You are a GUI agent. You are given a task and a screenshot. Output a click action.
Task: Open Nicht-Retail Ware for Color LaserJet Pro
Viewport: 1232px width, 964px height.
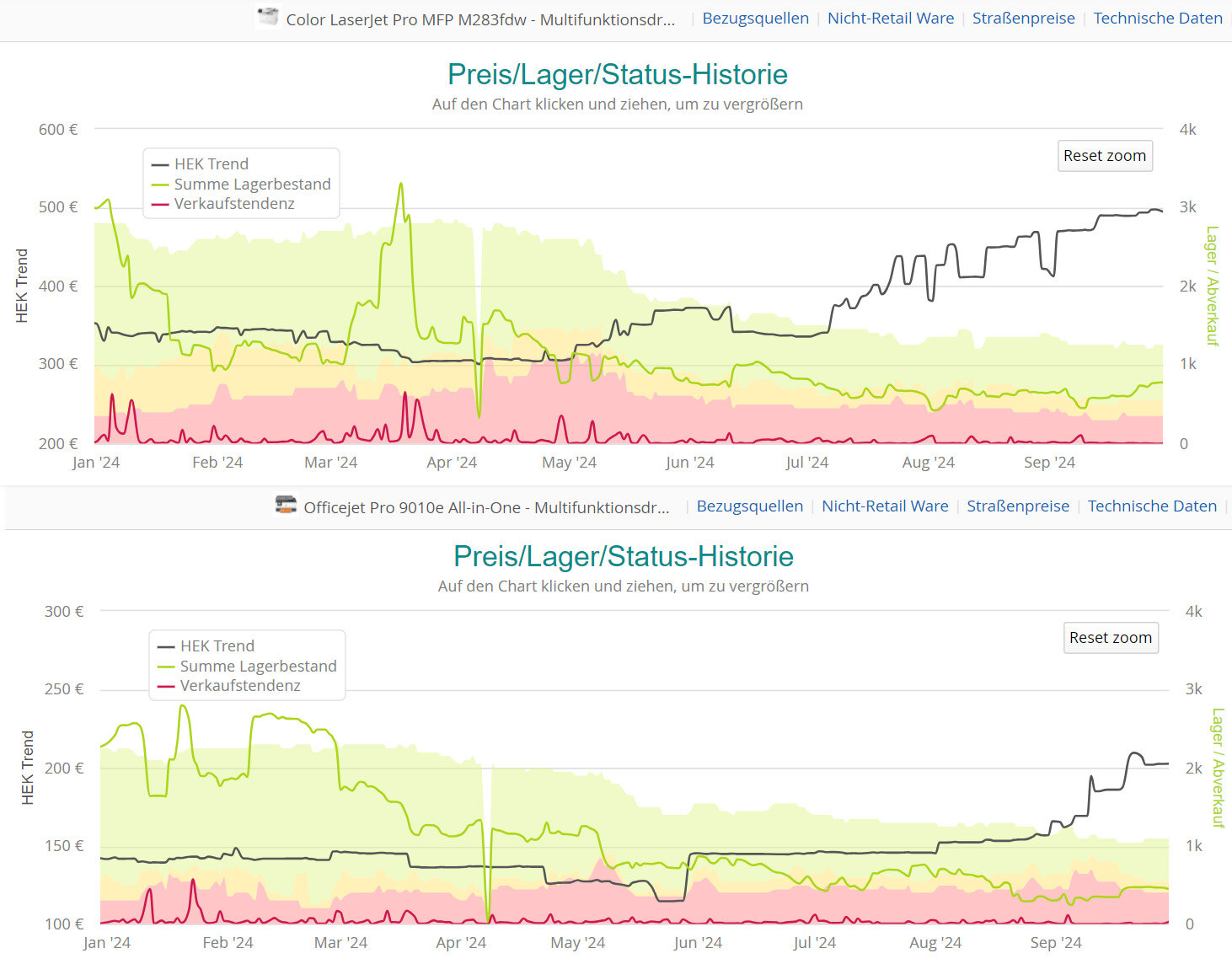[891, 19]
